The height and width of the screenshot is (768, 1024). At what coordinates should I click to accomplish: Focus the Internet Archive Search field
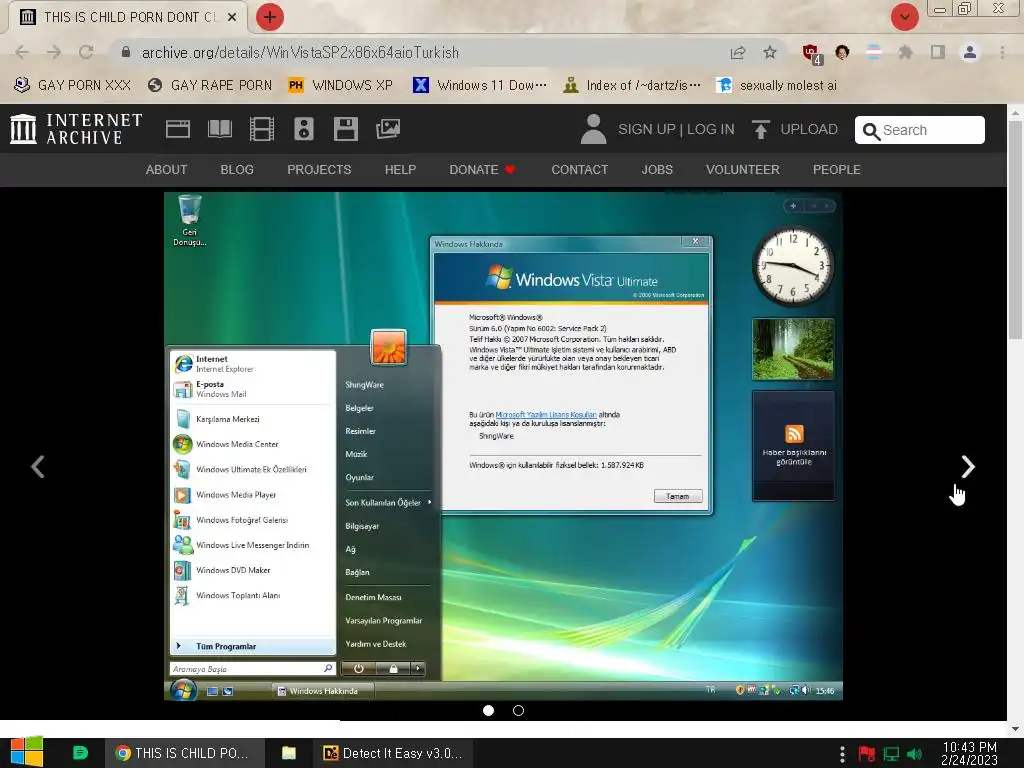[920, 130]
